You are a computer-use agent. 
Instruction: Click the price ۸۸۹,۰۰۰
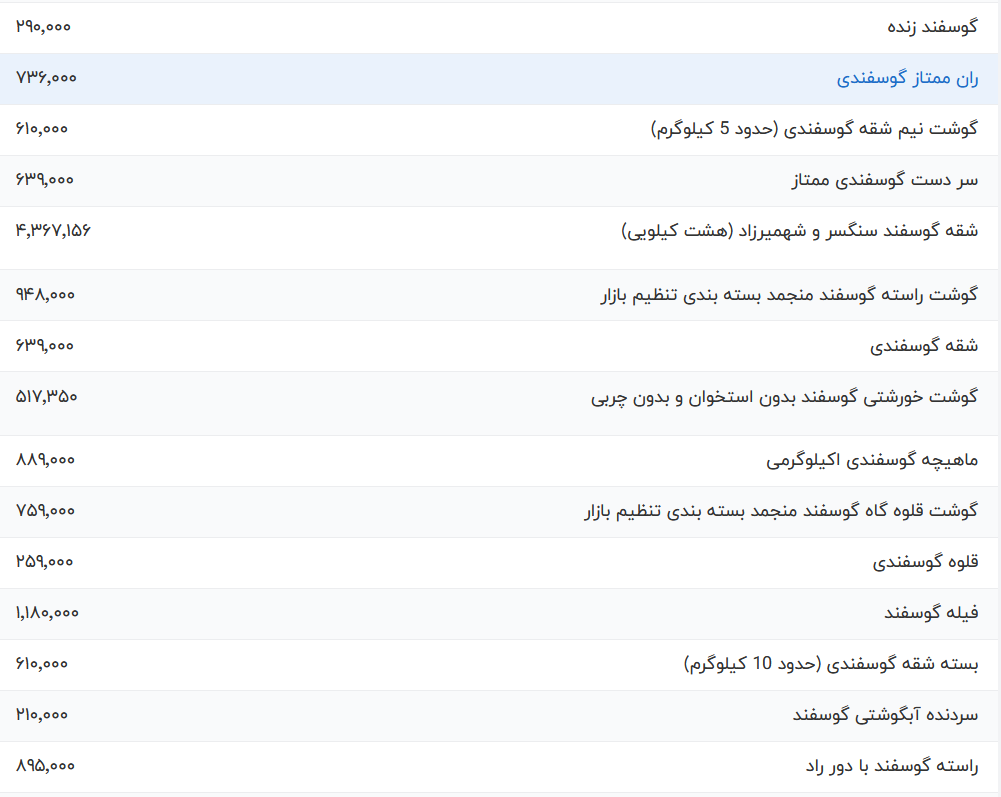point(45,460)
